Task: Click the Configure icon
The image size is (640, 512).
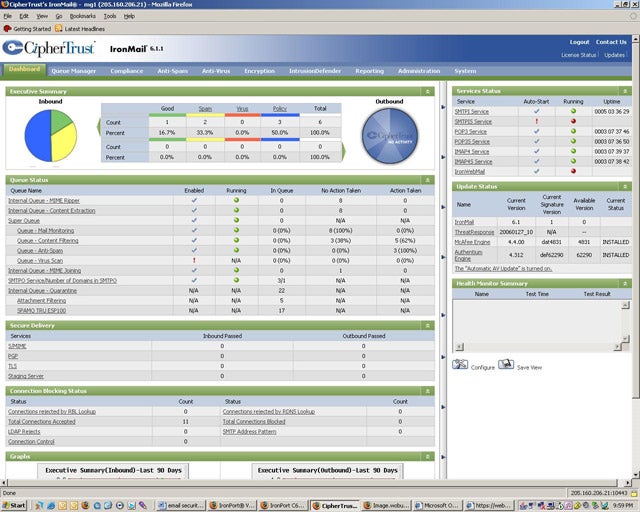Action: pos(460,364)
